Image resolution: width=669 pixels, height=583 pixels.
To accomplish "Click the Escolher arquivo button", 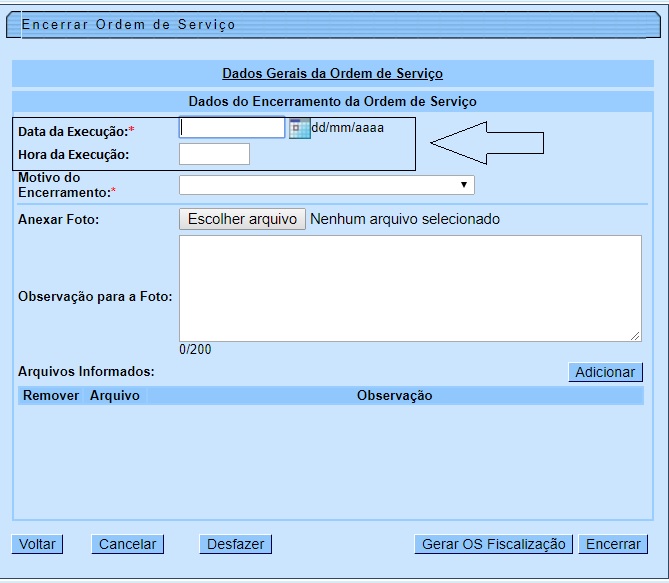I will (x=242, y=219).
